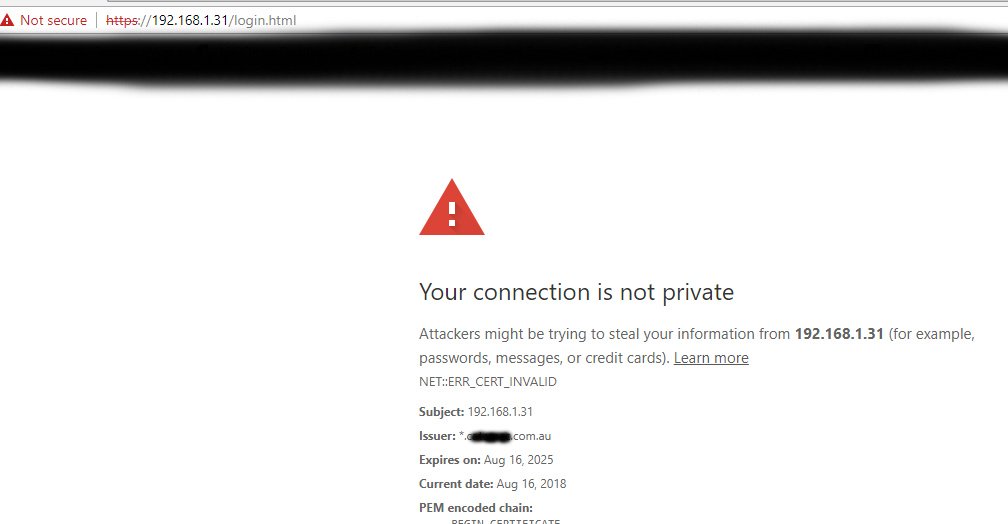Click the NET::ERR_CERT_INVALID error code
This screenshot has width=1008, height=524.
[488, 382]
